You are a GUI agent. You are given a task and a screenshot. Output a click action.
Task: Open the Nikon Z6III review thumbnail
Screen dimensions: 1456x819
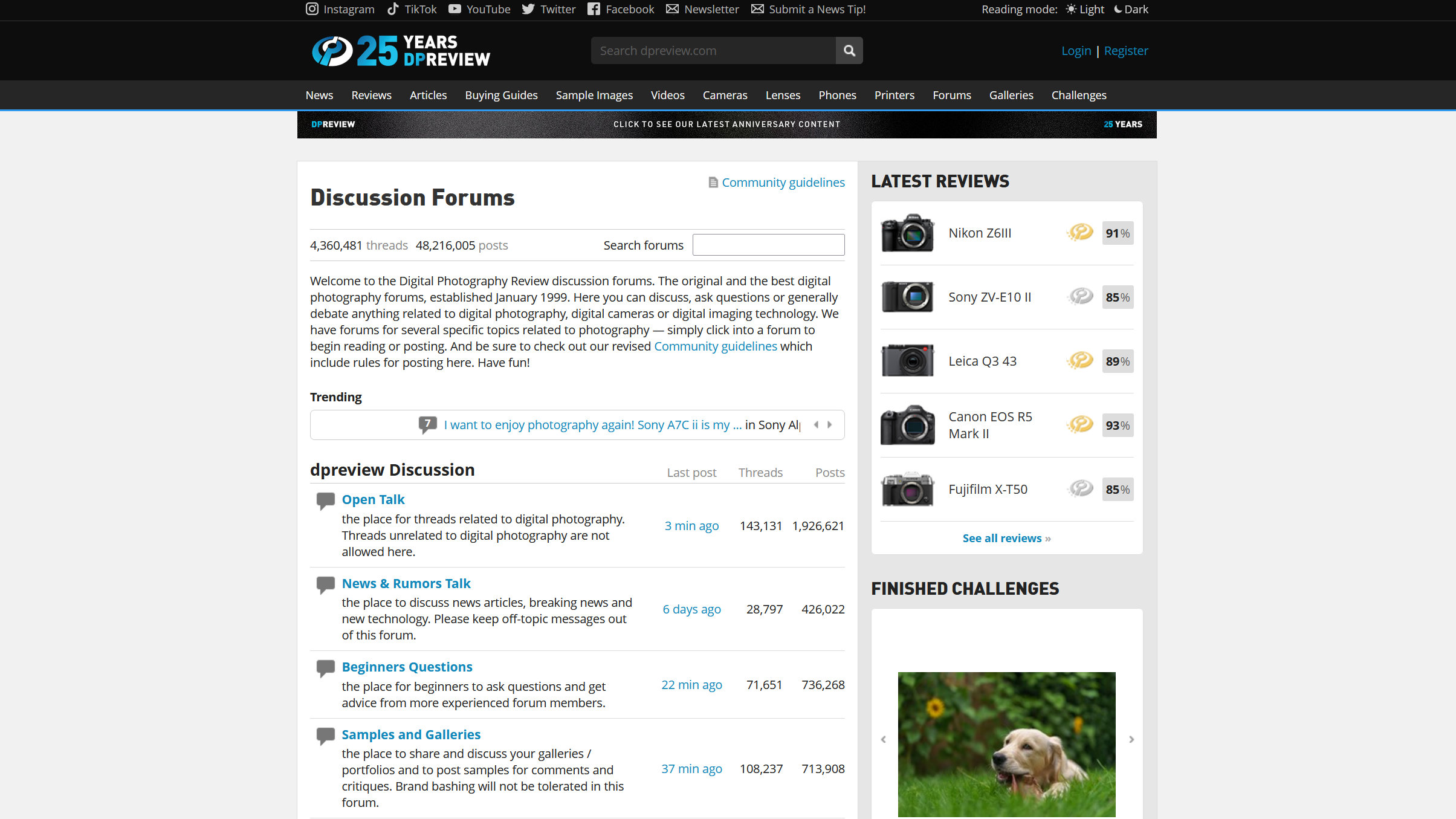(907, 233)
